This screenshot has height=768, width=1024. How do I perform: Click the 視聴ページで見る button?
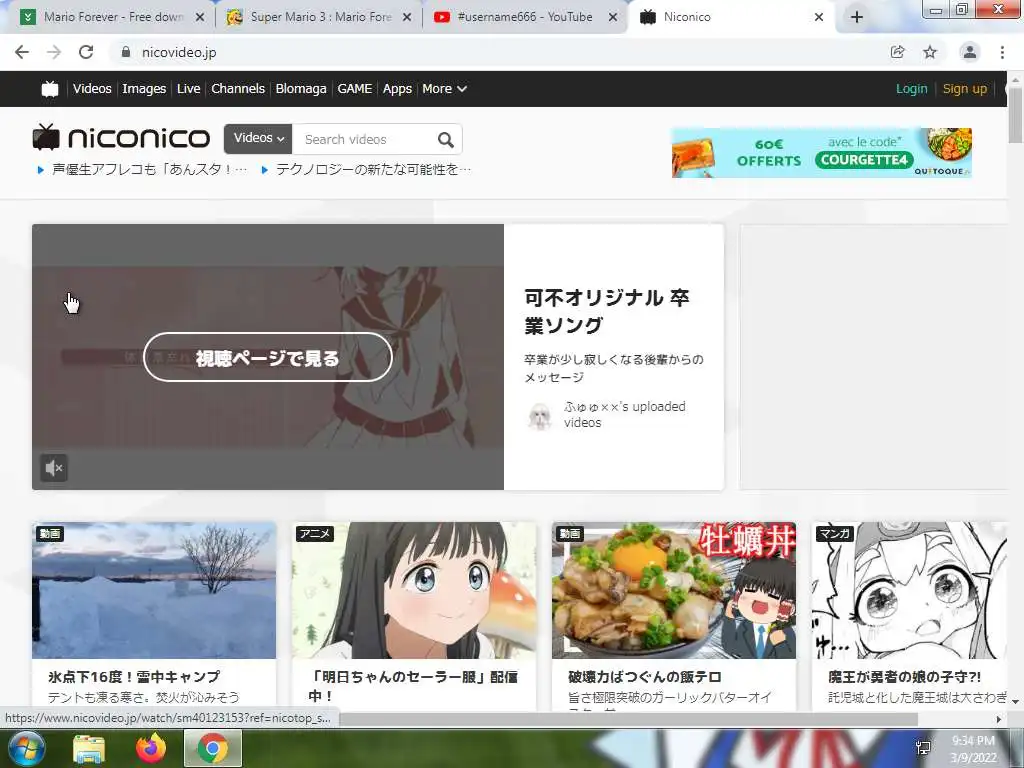268,357
